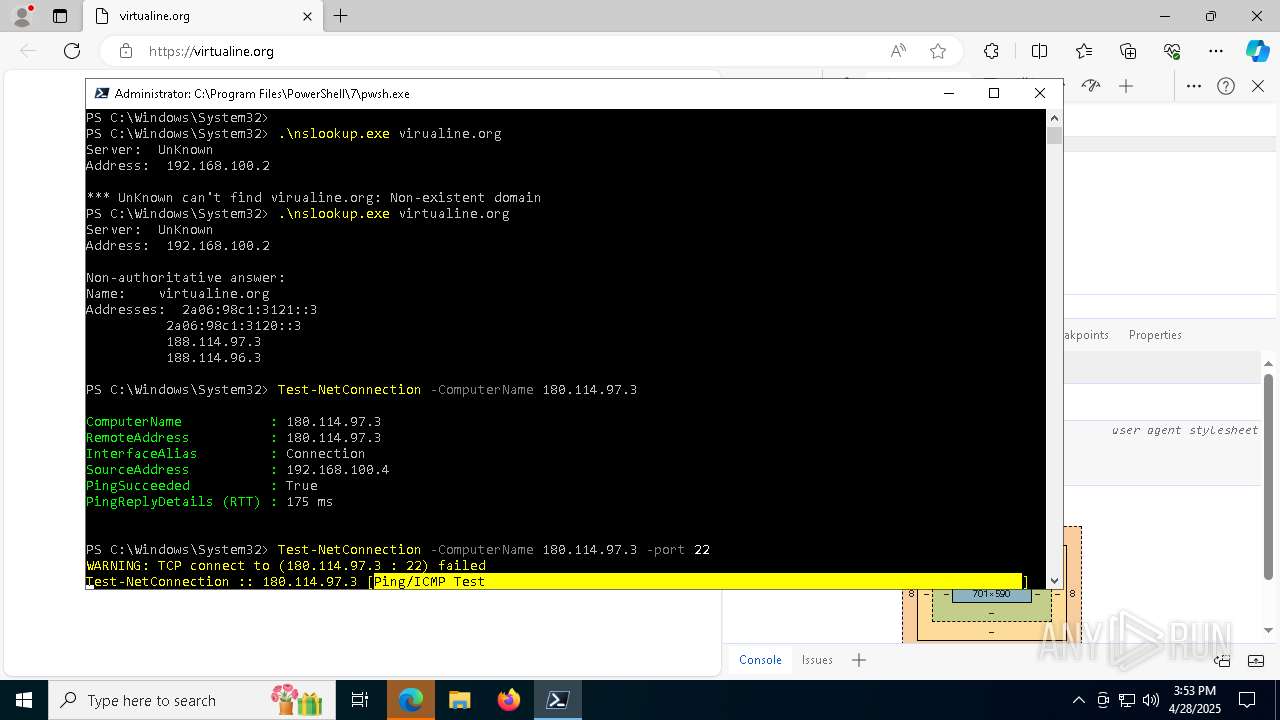The image size is (1280, 720).
Task: Click 'InterfaceAlias' output row
Action: point(225,453)
